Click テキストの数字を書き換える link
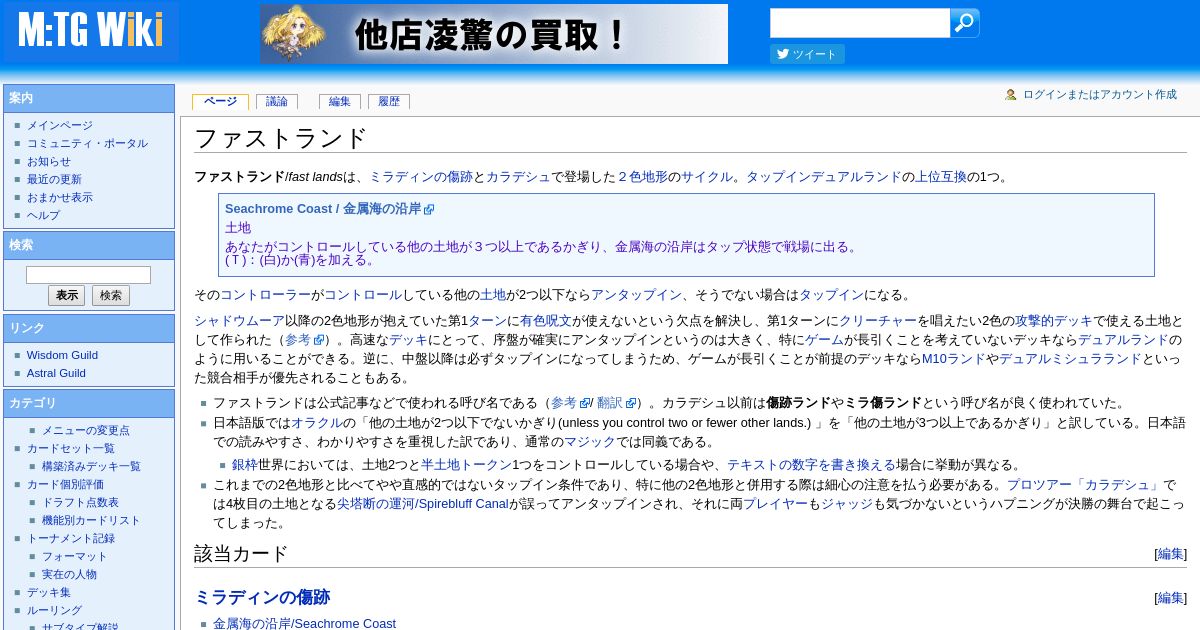This screenshot has width=1200, height=630. coord(811,465)
